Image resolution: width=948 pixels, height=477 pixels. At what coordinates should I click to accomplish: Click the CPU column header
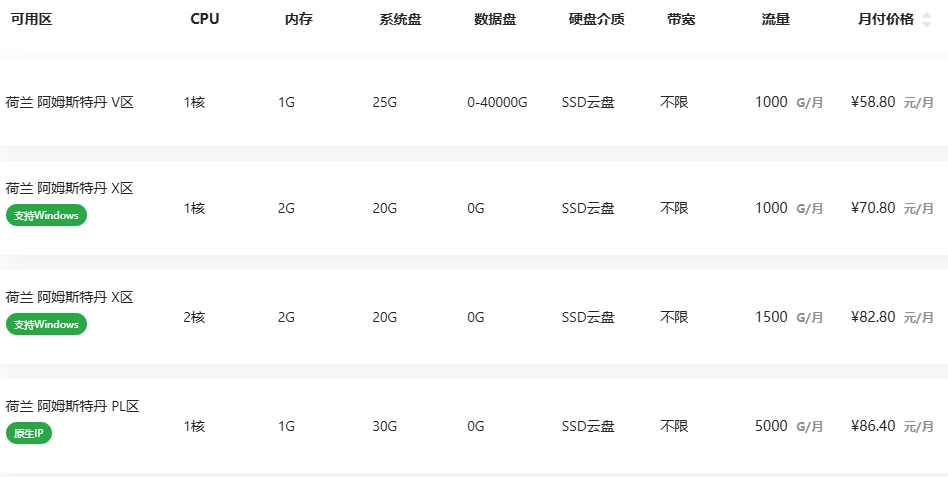pyautogui.click(x=205, y=19)
